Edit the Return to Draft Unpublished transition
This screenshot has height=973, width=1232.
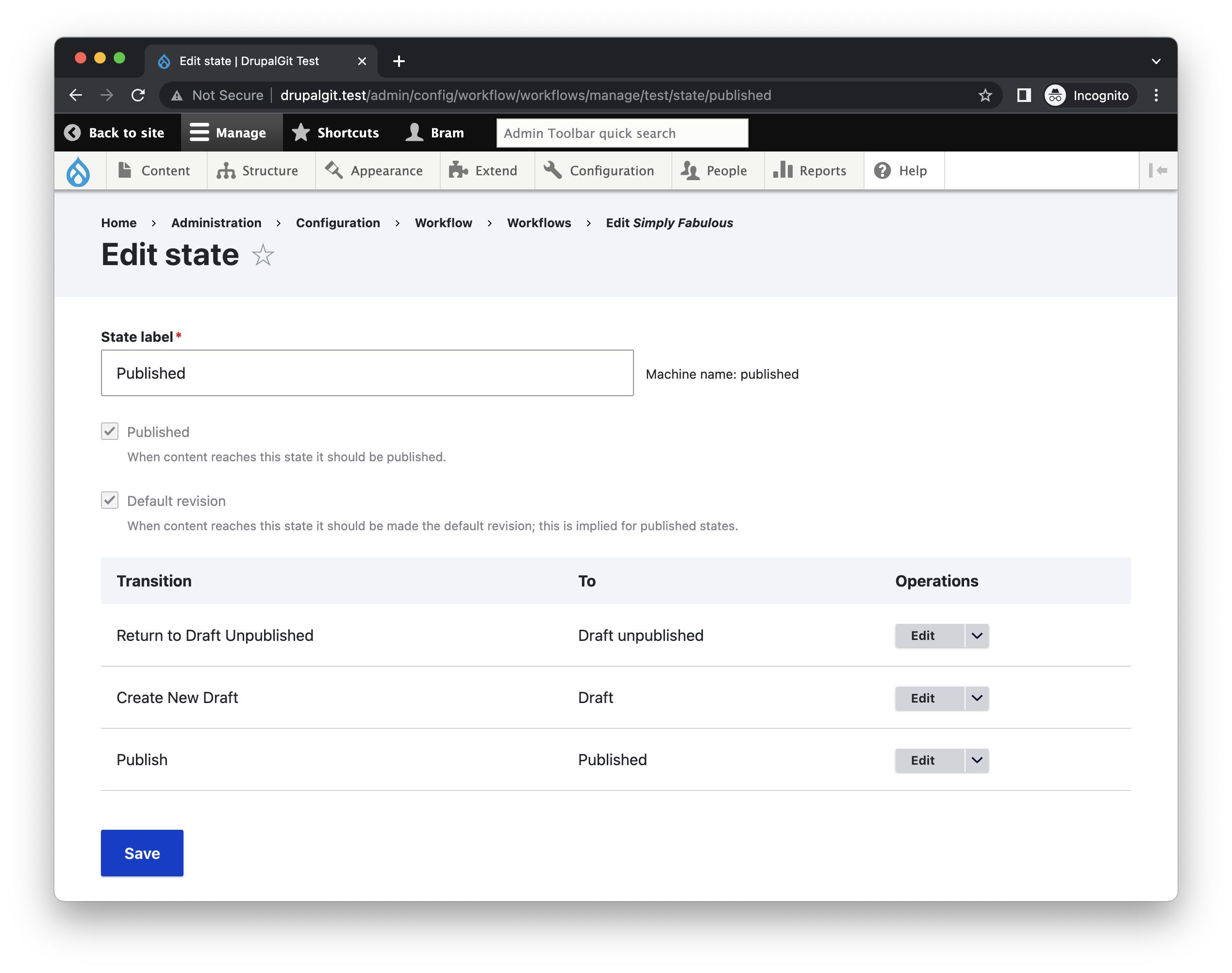[922, 635]
